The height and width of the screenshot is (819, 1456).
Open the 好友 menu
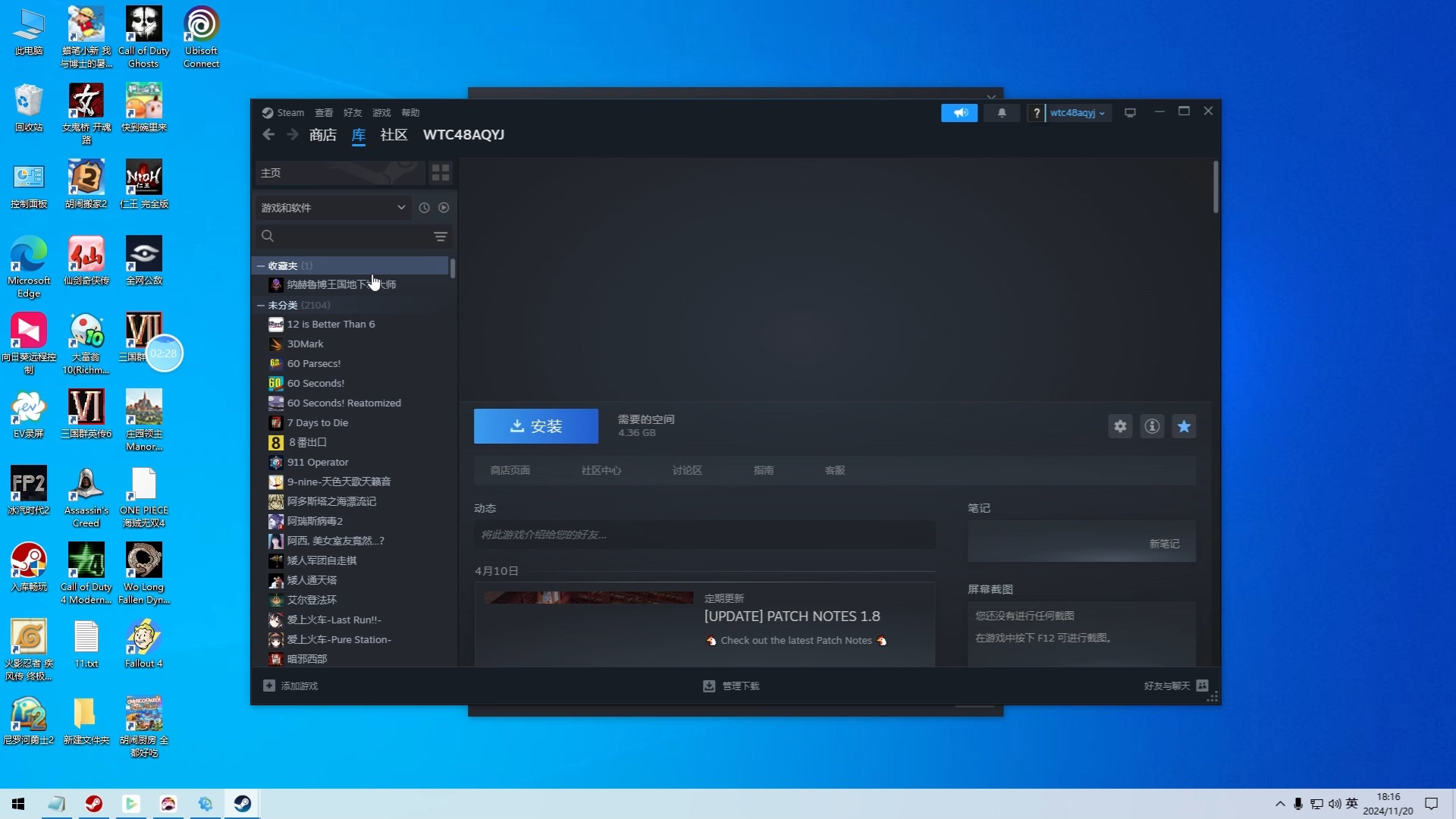click(353, 112)
